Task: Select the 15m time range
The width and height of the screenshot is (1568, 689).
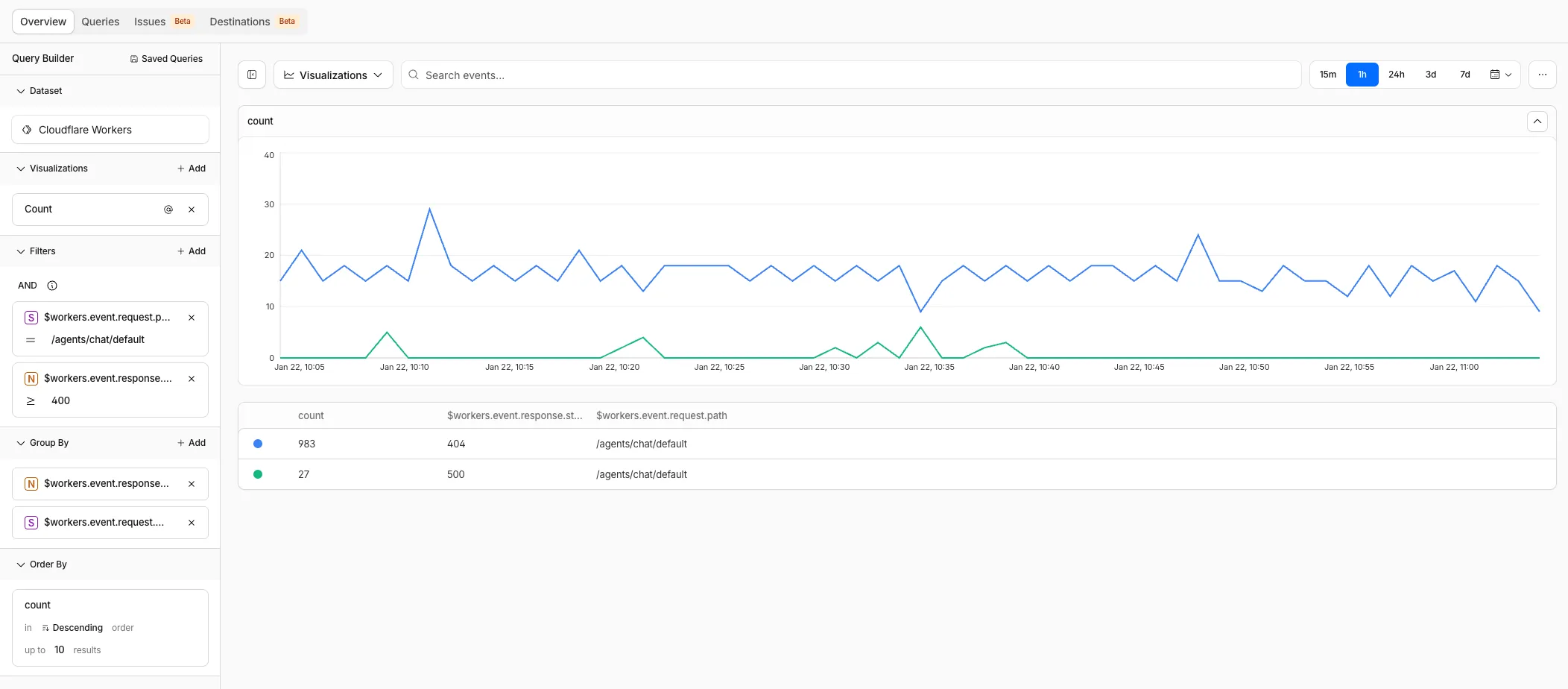Action: point(1327,75)
